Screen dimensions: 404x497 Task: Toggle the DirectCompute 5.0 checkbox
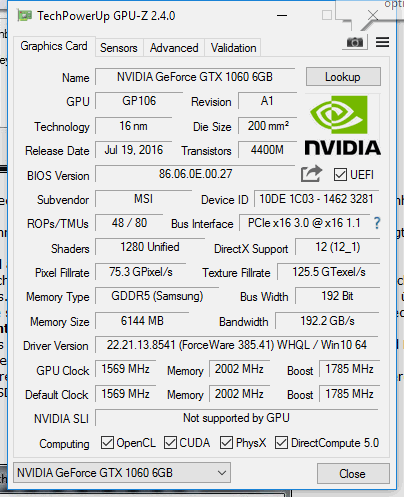pos(281,443)
